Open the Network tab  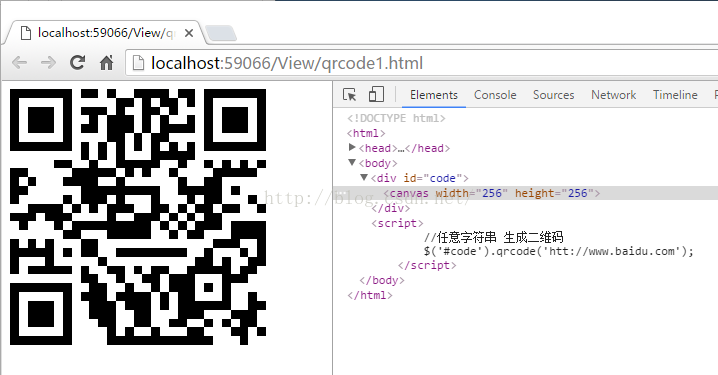(x=613, y=95)
